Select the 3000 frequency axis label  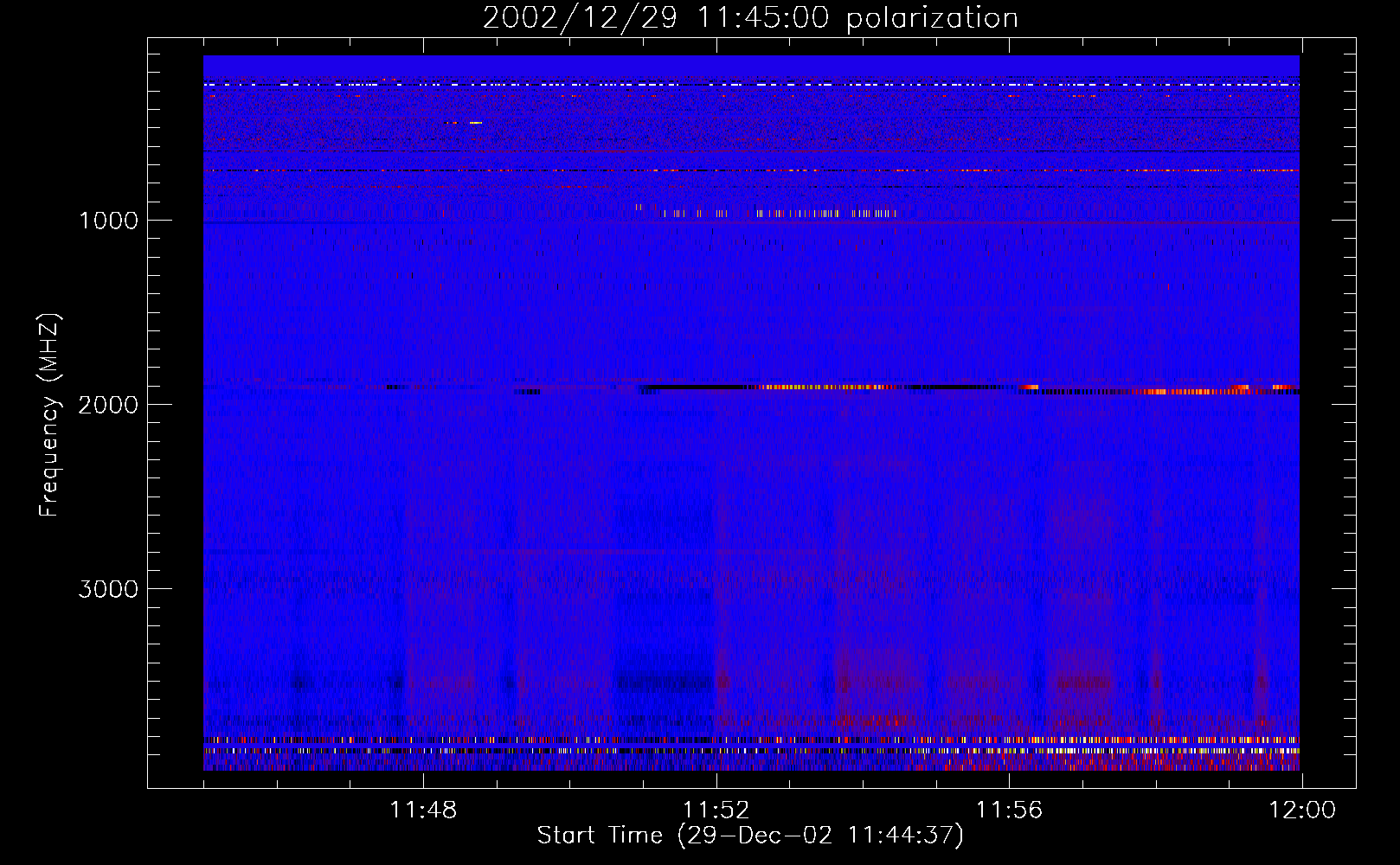(108, 589)
